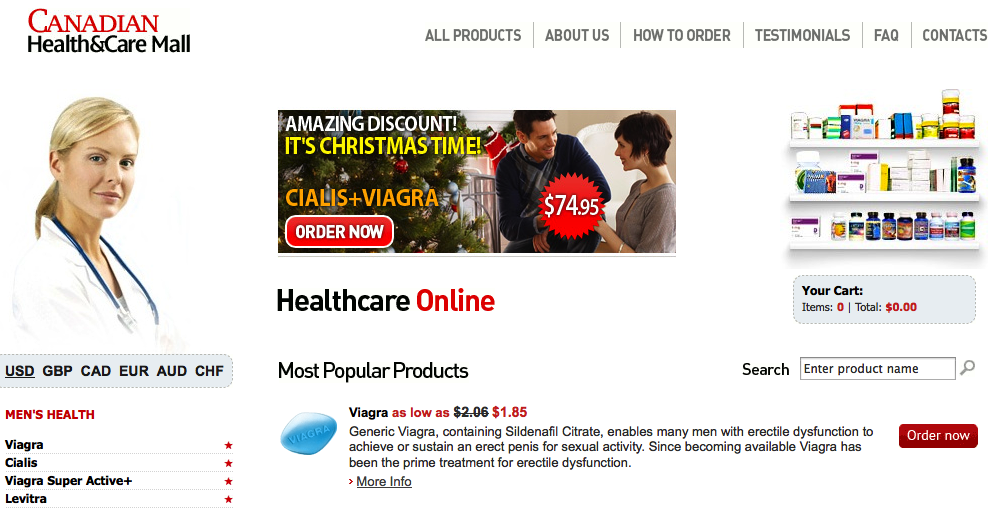The image size is (999, 510).
Task: Select EUR currency option
Action: 134,371
